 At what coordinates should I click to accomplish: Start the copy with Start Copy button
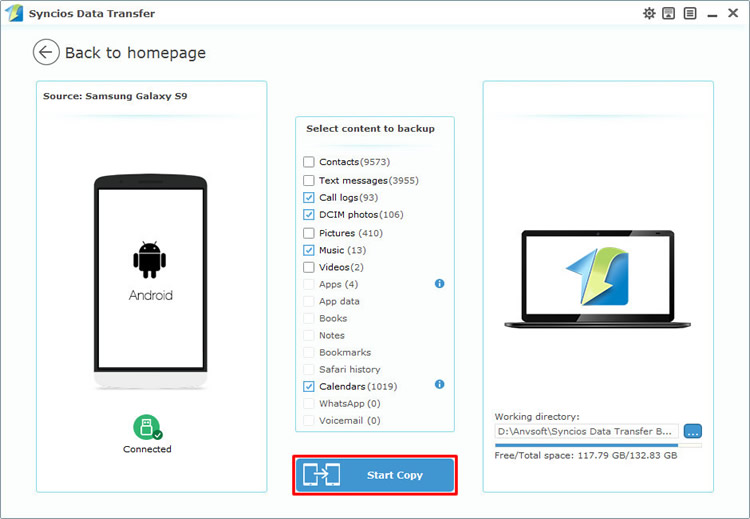point(375,475)
